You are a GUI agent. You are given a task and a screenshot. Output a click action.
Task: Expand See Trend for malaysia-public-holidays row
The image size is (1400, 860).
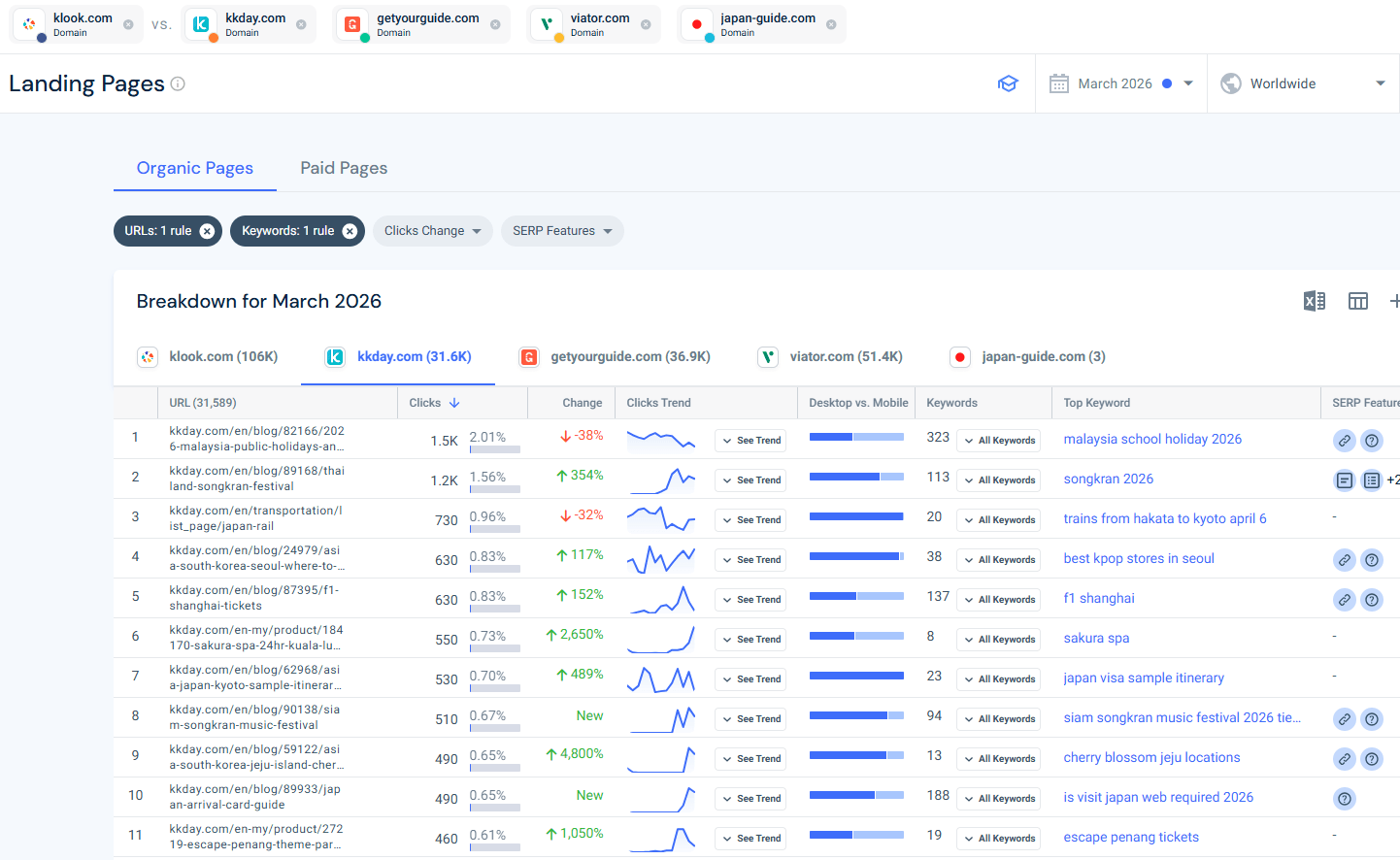(x=751, y=441)
